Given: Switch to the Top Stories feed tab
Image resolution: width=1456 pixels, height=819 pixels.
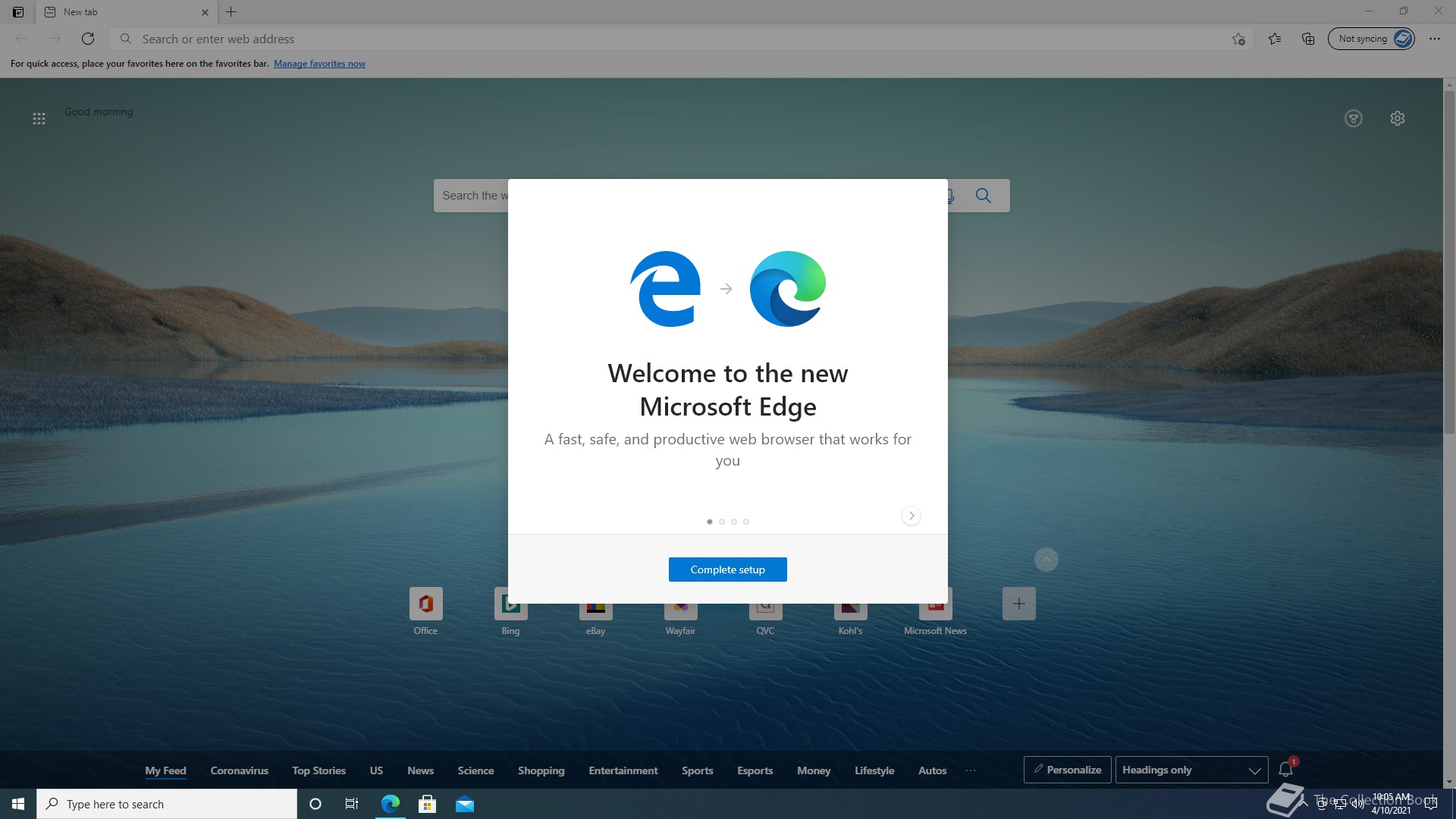Looking at the screenshot, I should click(x=318, y=770).
